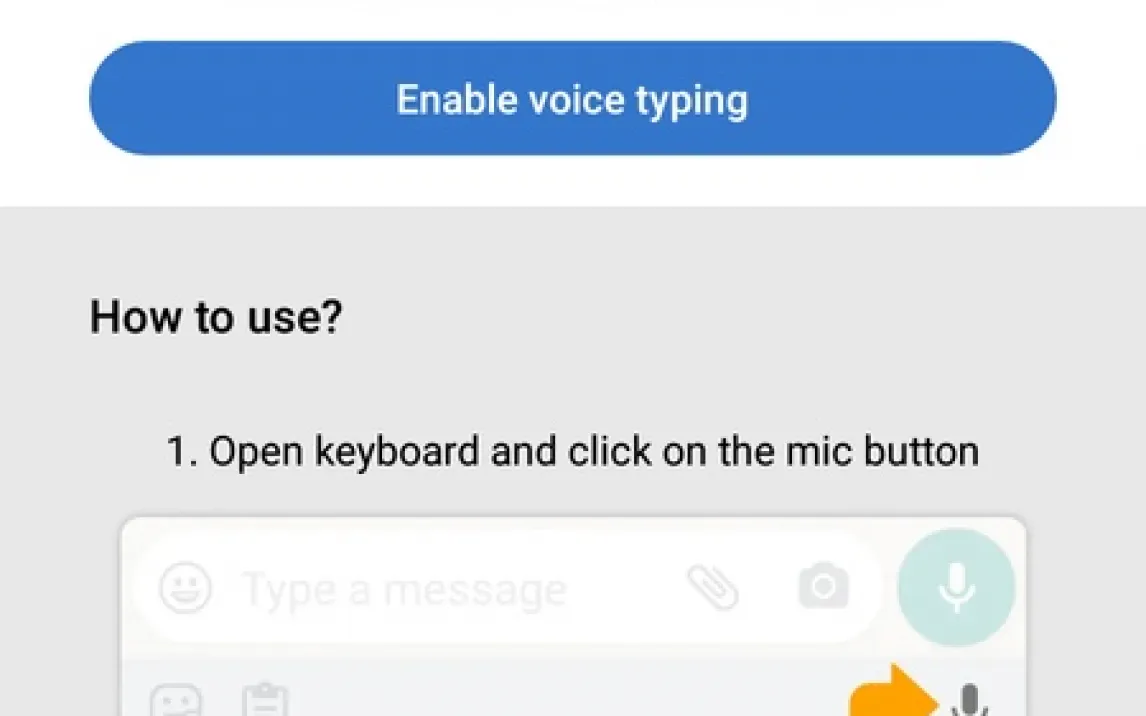Tap the smiley emoji icon
1146x716 pixels.
(x=186, y=587)
